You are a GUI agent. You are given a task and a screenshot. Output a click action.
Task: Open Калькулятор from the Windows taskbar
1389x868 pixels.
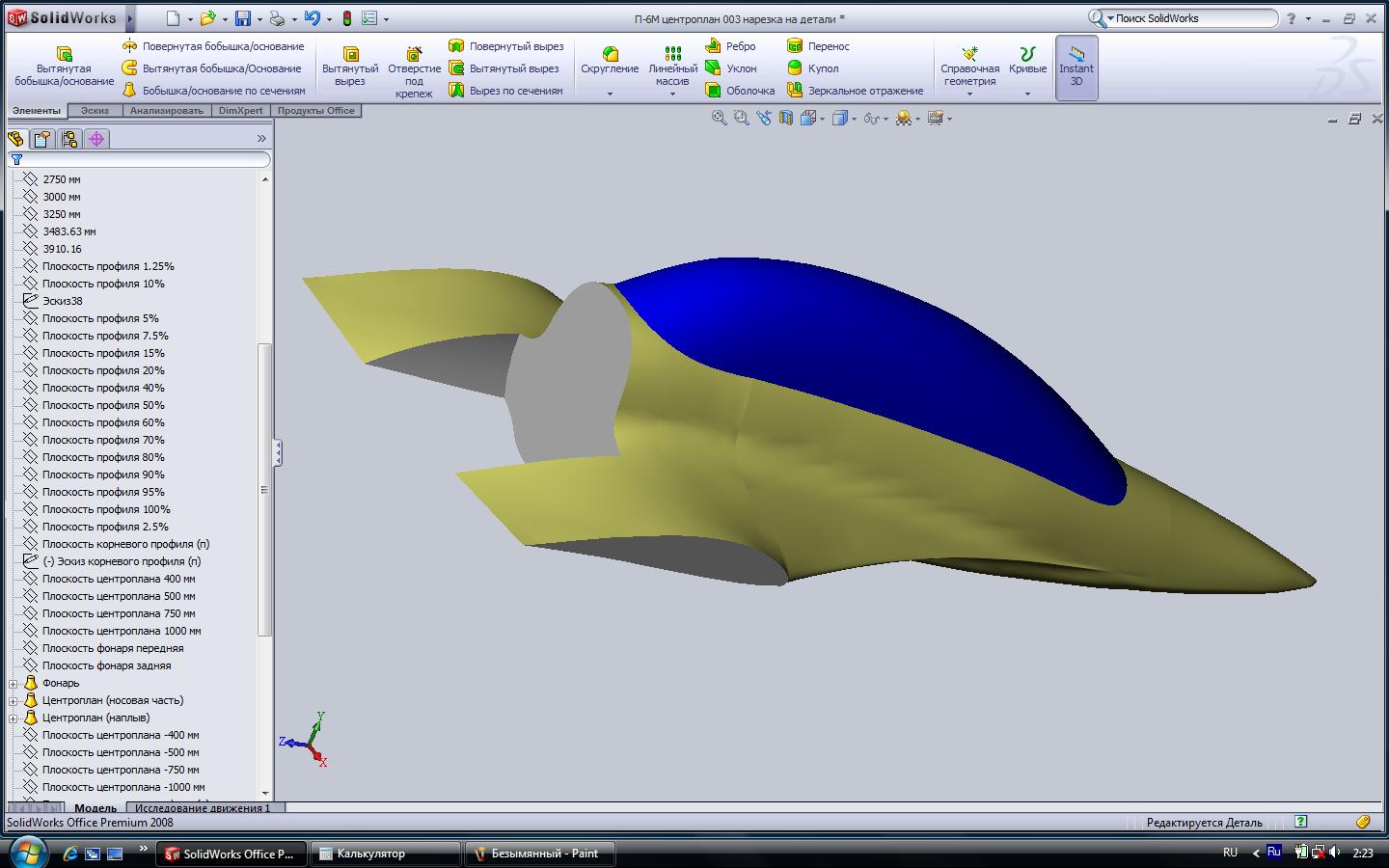point(385,854)
